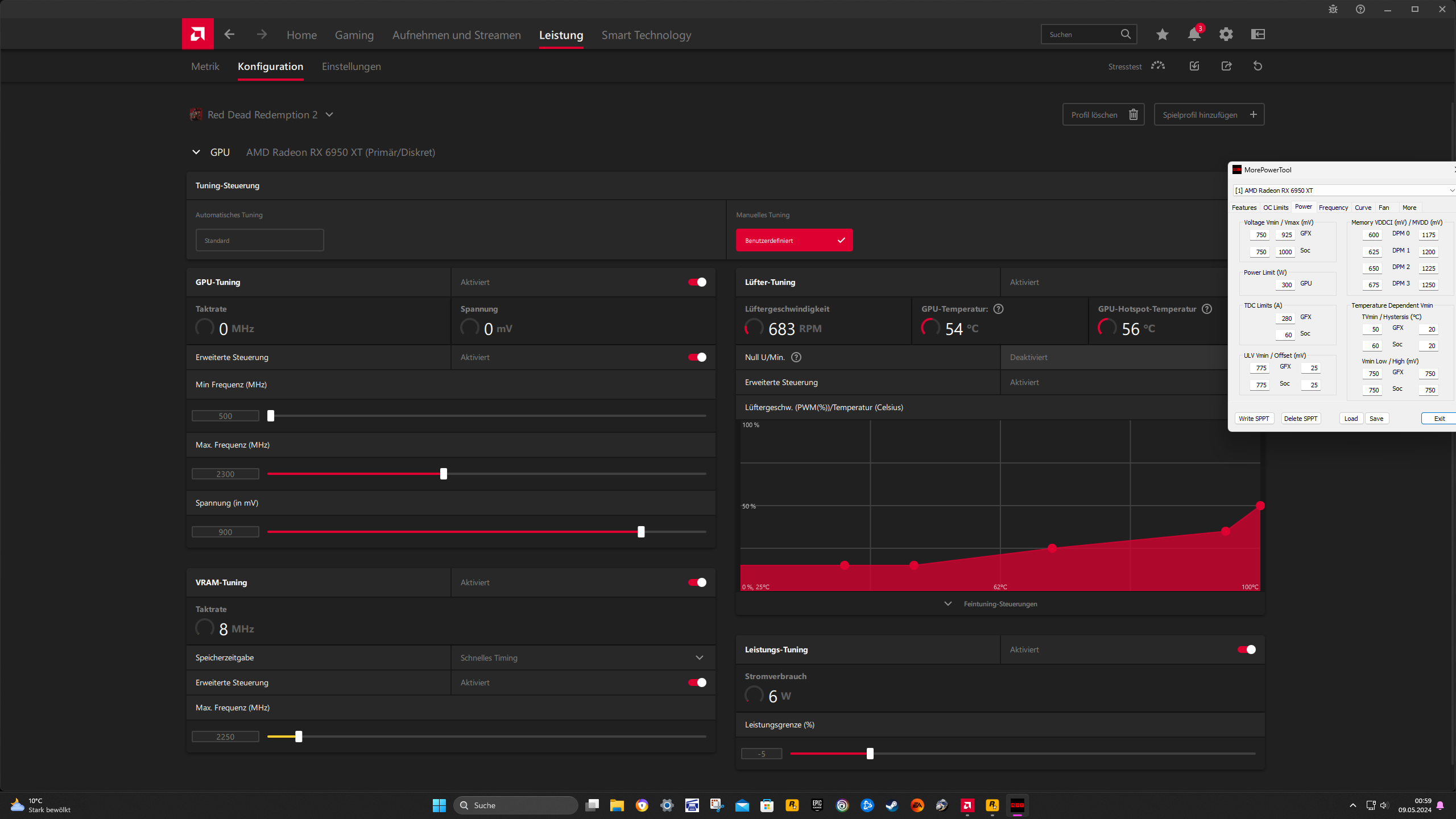Start the Stresstest via its gauge icon
1456x819 pixels.
point(1157,66)
